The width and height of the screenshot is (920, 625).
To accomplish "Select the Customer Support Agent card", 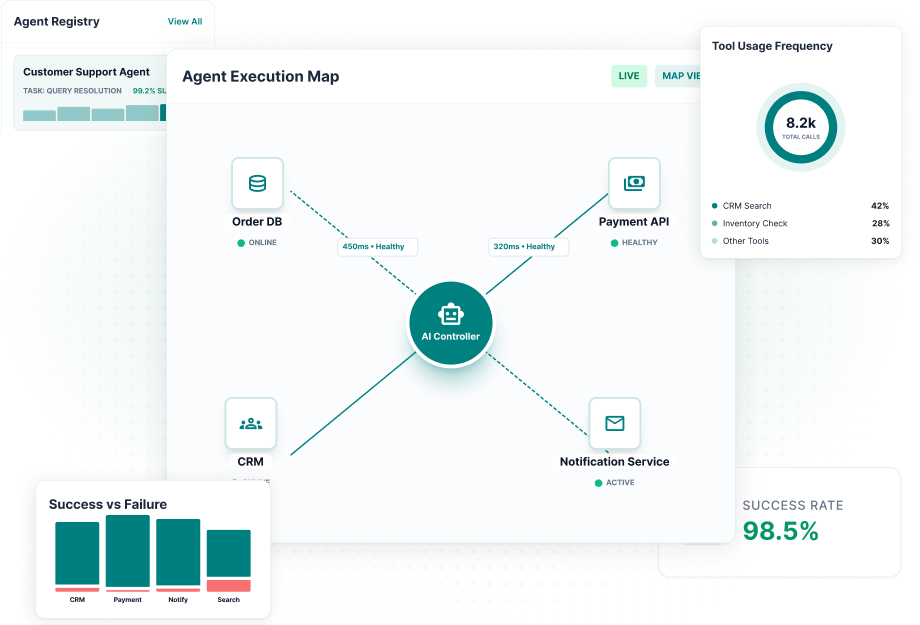I will [x=90, y=93].
